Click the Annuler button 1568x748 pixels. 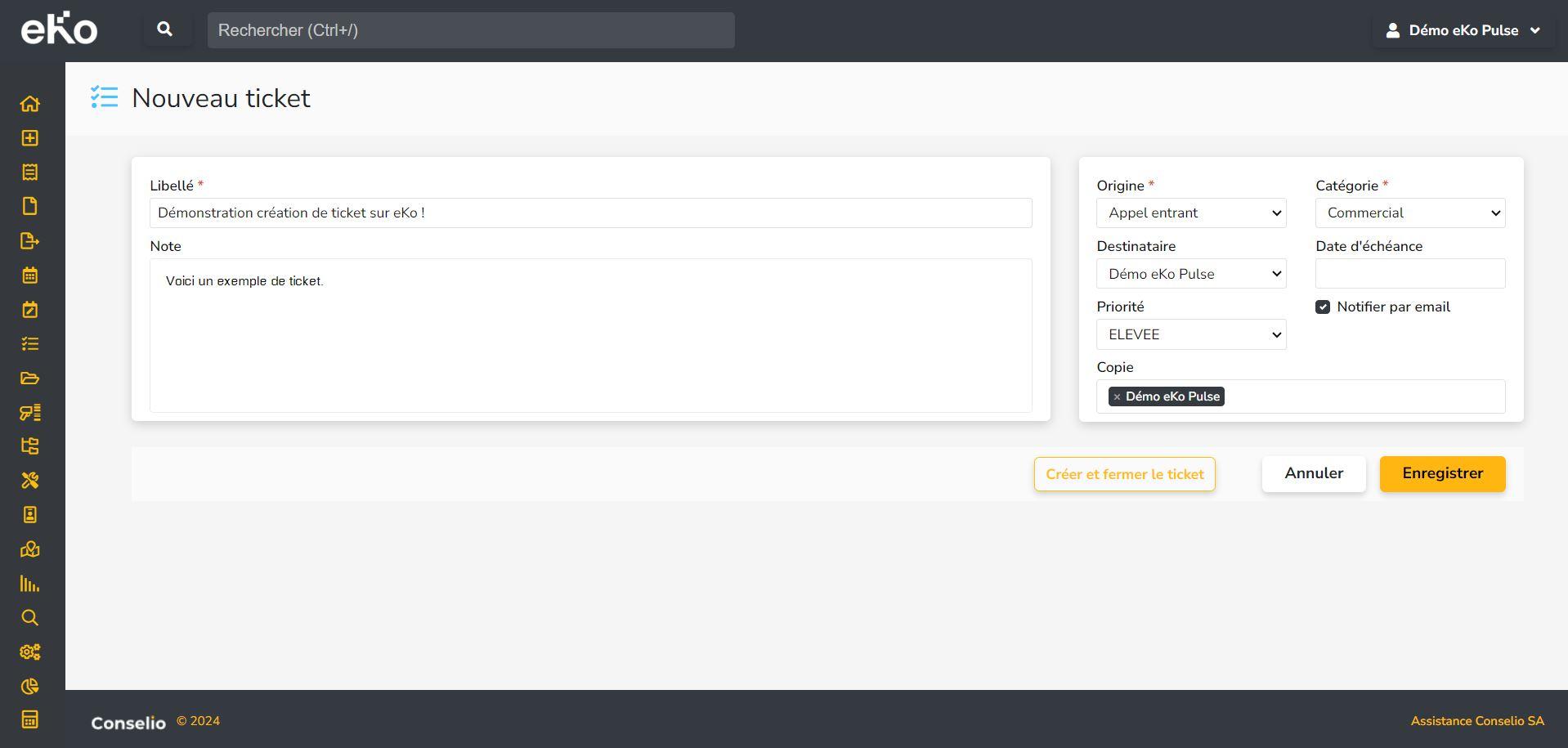1314,474
